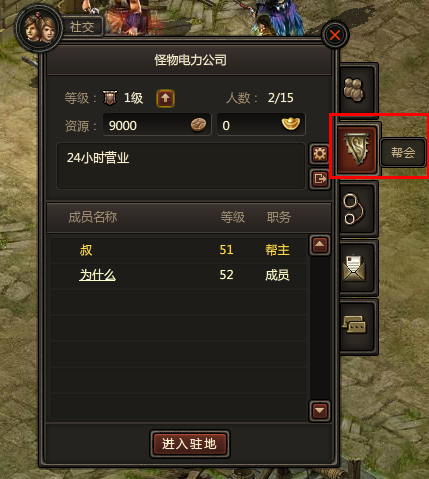The width and height of the screenshot is (429, 479).
Task: Select the guild 帮会 banner tab
Action: [x=357, y=149]
